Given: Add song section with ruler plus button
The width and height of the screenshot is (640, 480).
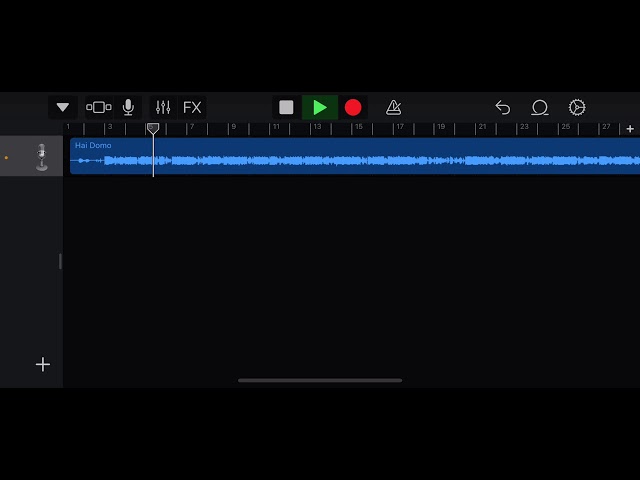Looking at the screenshot, I should click(630, 129).
